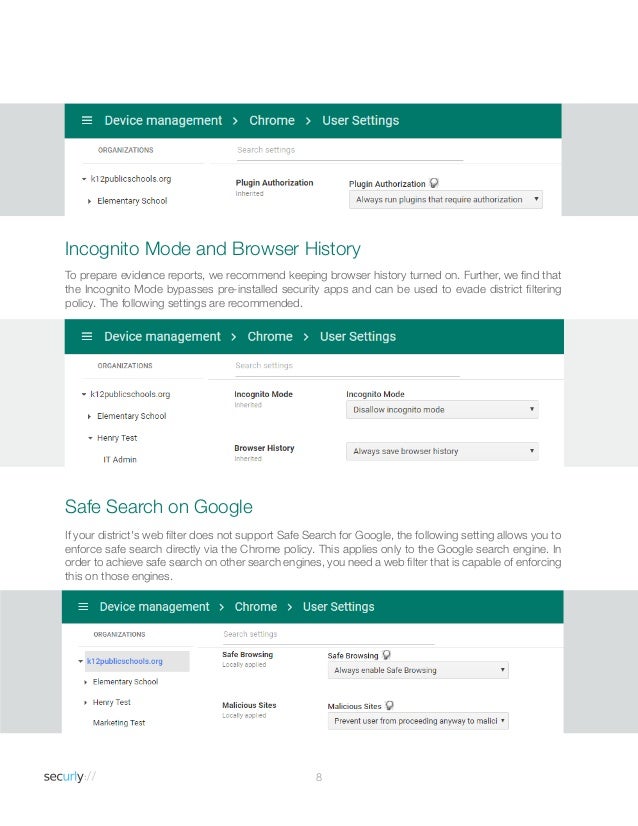Screen dimensions: 638x826
Task: Click 'Chrome' breadcrumb in Incognito Mode header
Action: pyautogui.click(x=270, y=336)
